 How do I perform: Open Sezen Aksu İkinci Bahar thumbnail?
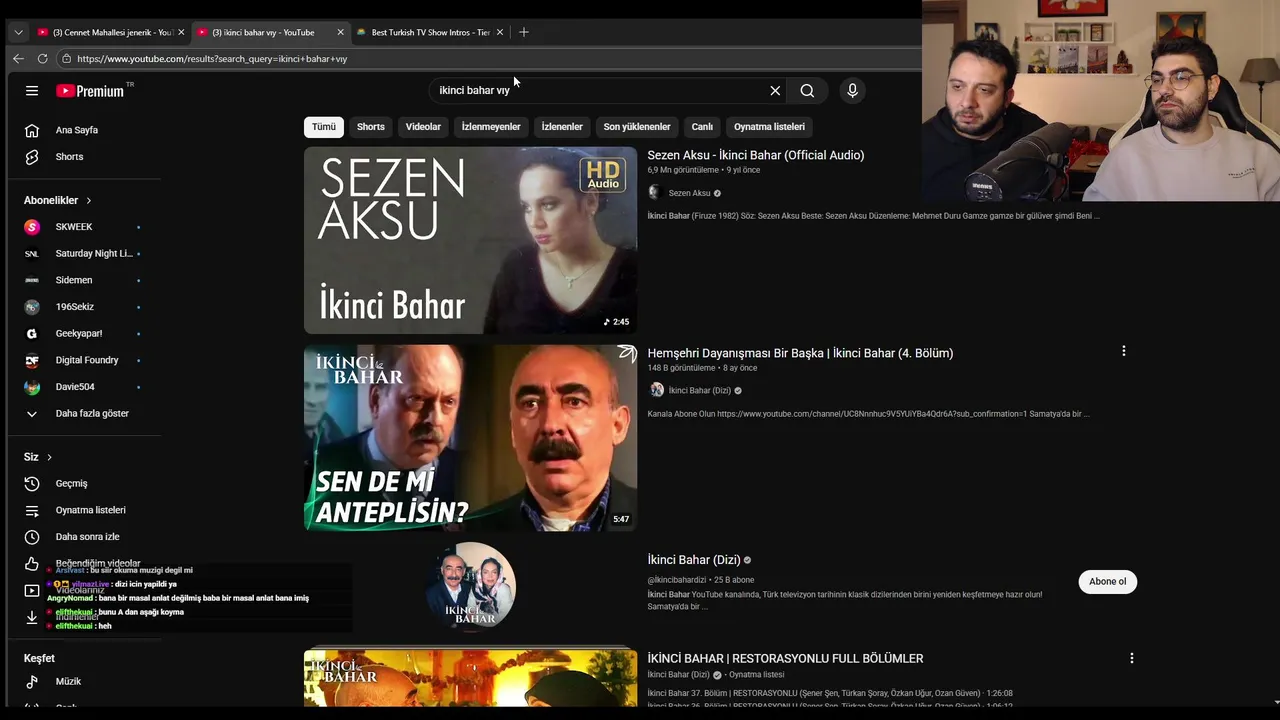point(470,240)
